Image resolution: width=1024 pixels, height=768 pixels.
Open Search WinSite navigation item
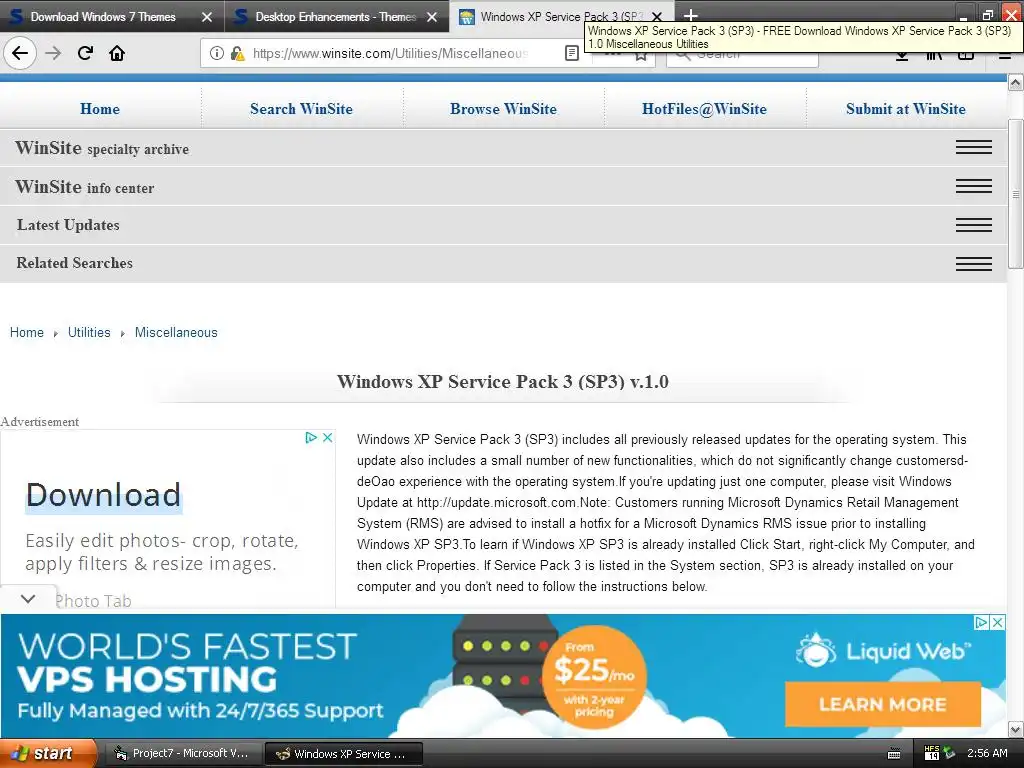[301, 109]
